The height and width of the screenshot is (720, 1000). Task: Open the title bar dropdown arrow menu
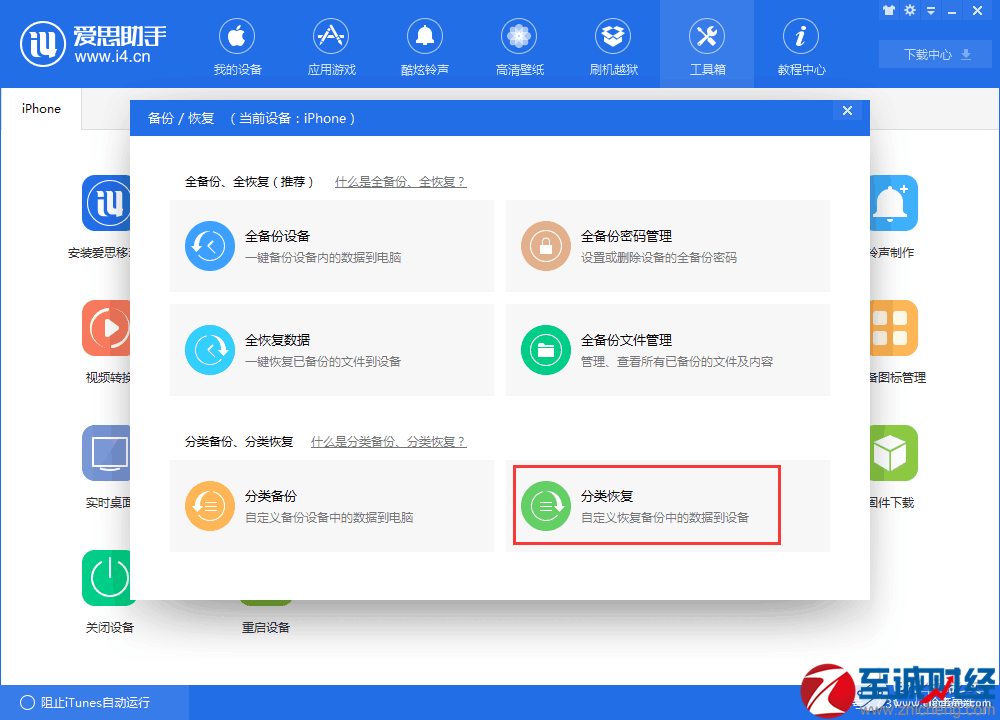[x=929, y=10]
